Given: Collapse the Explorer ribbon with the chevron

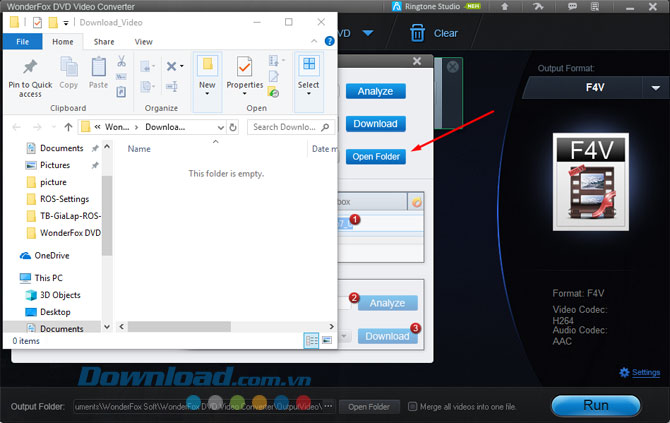Looking at the screenshot, I should tap(314, 41).
